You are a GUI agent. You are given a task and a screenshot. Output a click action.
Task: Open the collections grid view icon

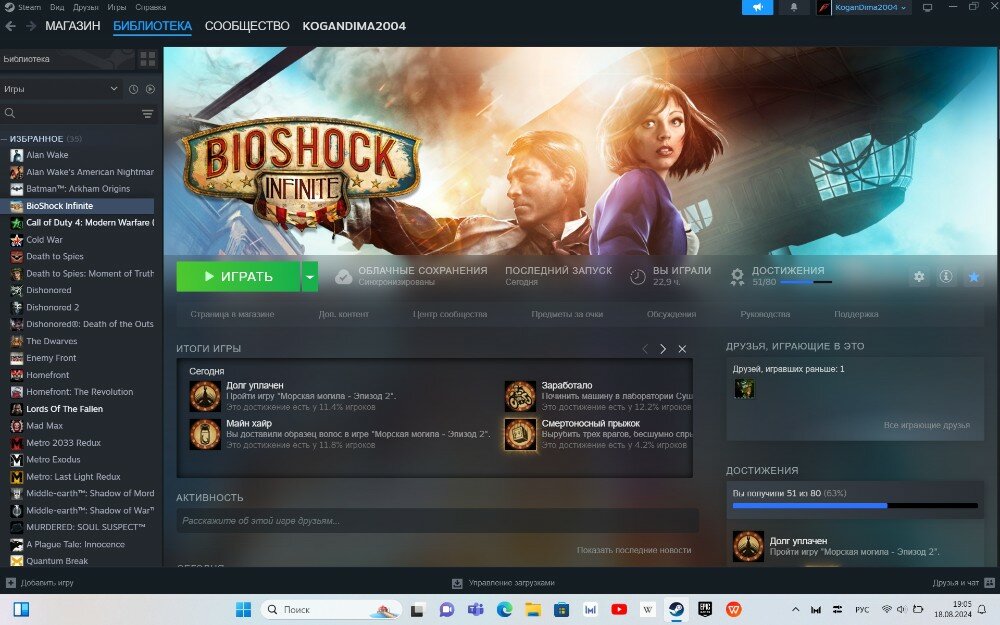[148, 59]
